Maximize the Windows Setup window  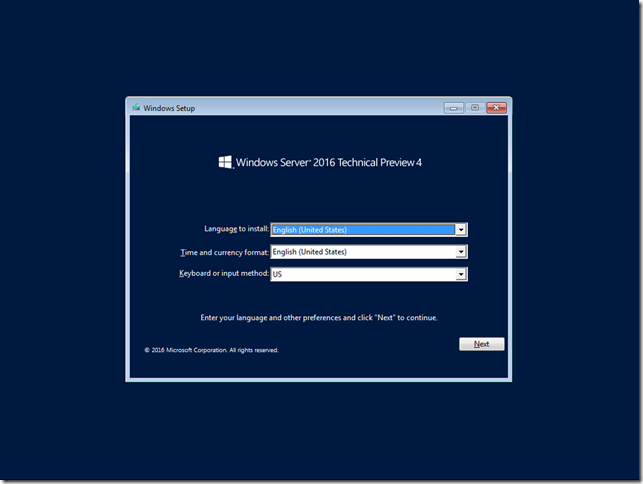[x=475, y=108]
